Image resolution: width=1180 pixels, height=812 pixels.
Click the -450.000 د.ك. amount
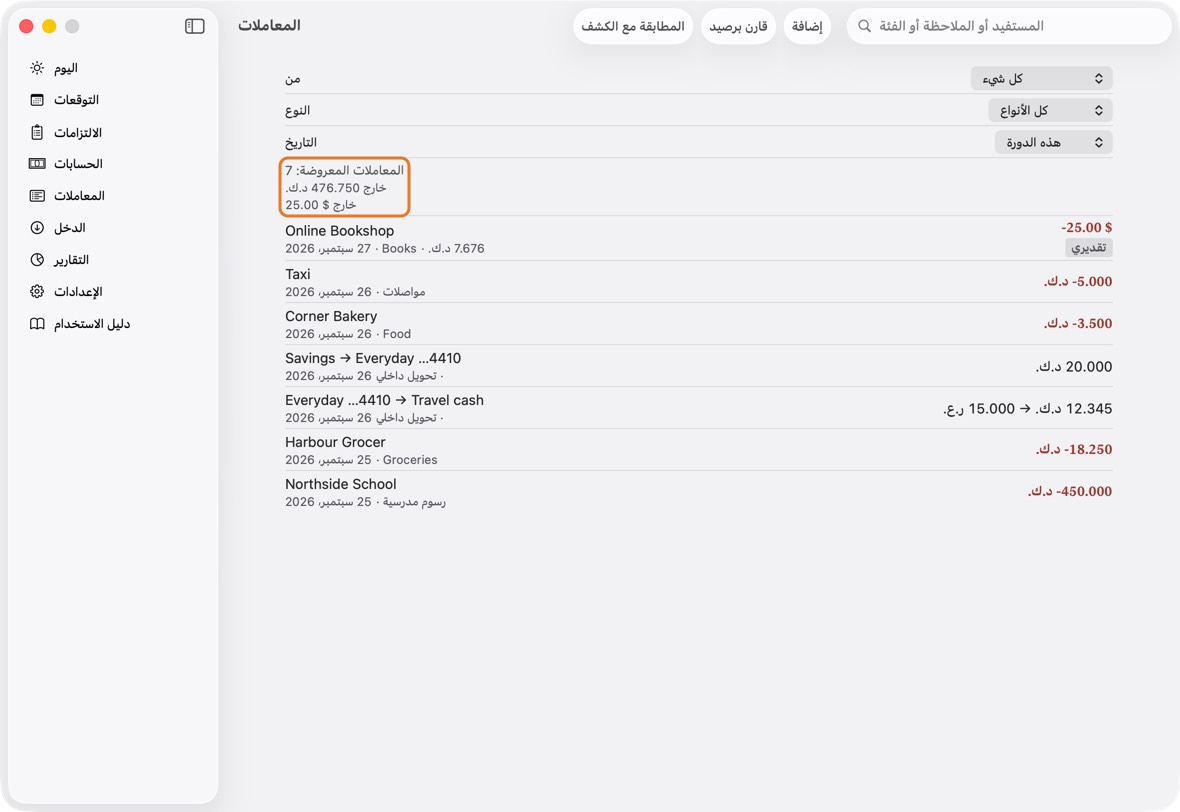[1070, 491]
